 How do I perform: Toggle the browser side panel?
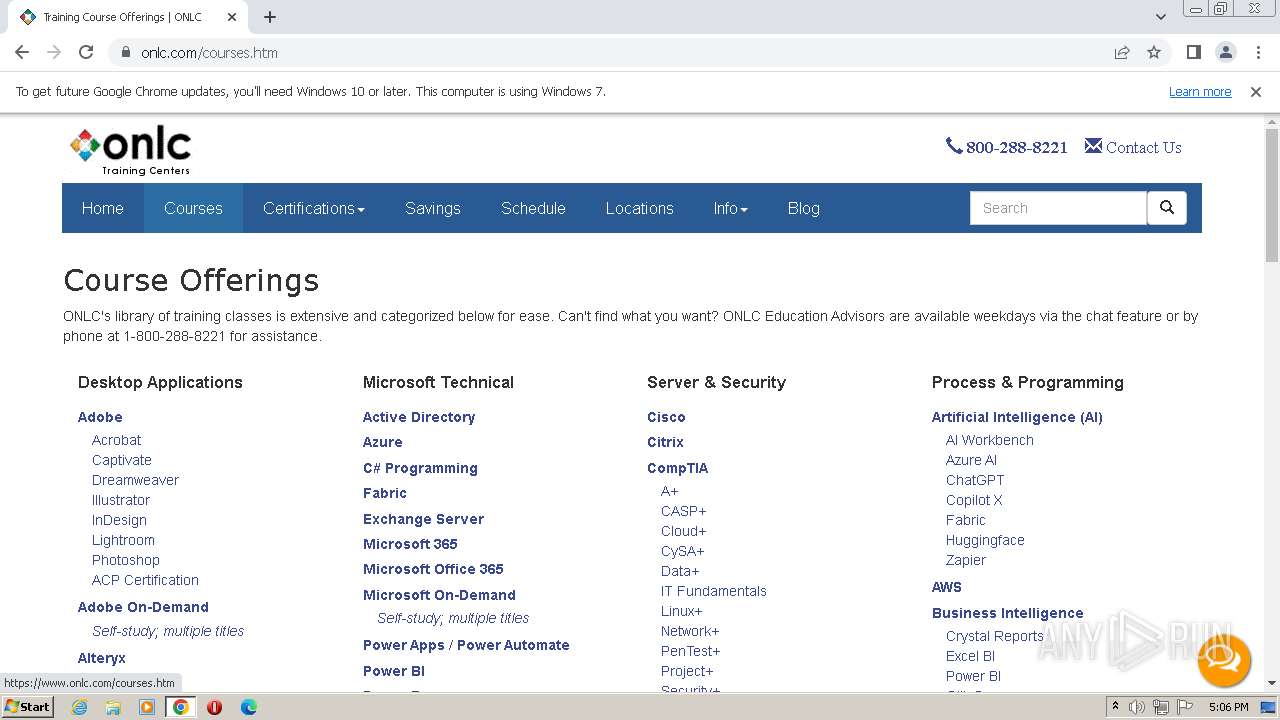point(1193,52)
